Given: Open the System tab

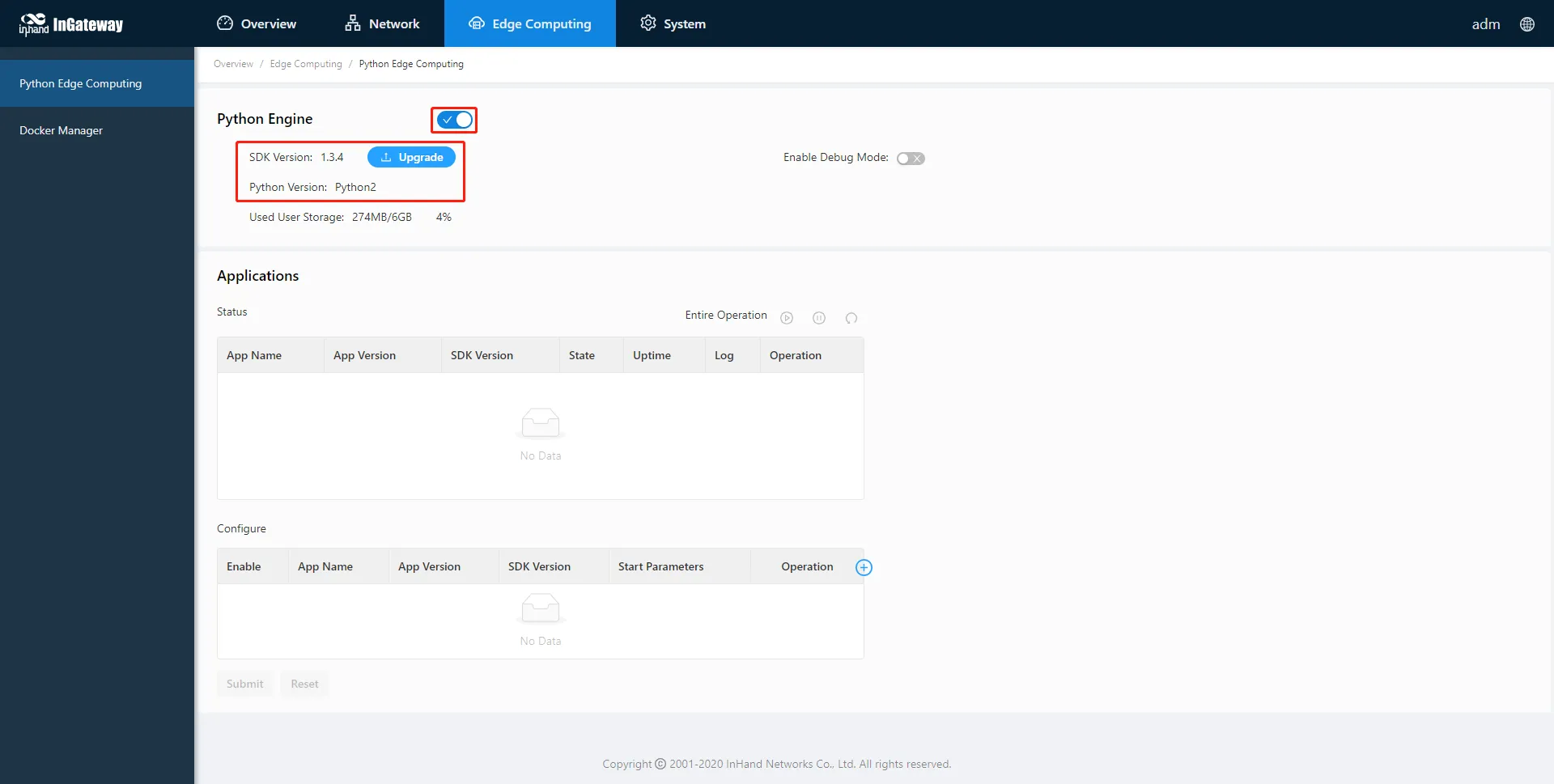Looking at the screenshot, I should coord(673,23).
